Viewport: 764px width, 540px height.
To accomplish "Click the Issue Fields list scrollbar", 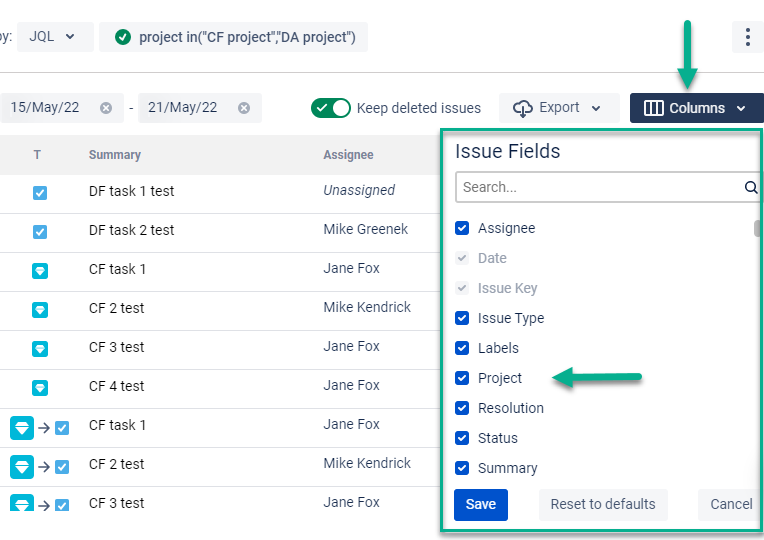I will [x=758, y=228].
